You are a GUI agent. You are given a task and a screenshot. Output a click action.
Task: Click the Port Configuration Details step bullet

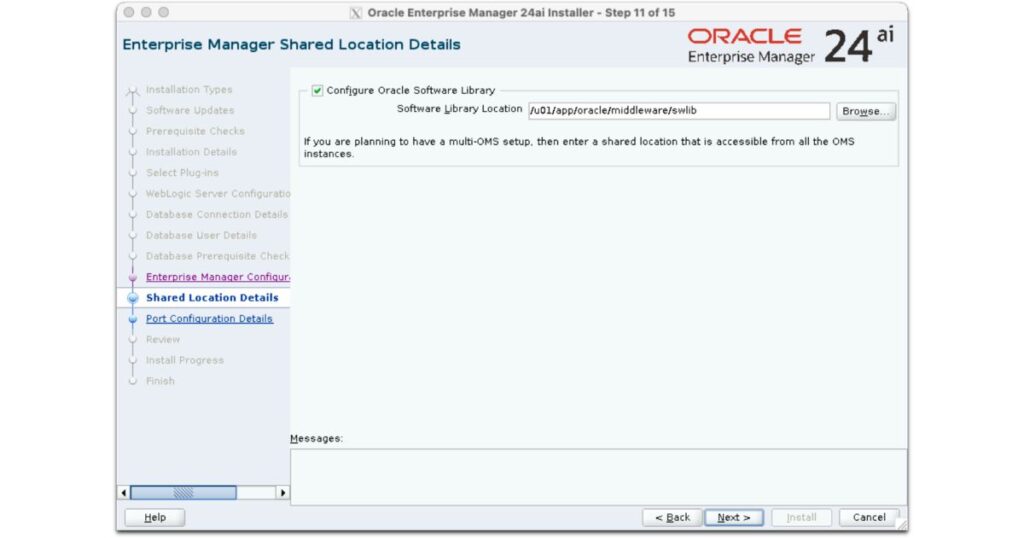point(133,319)
